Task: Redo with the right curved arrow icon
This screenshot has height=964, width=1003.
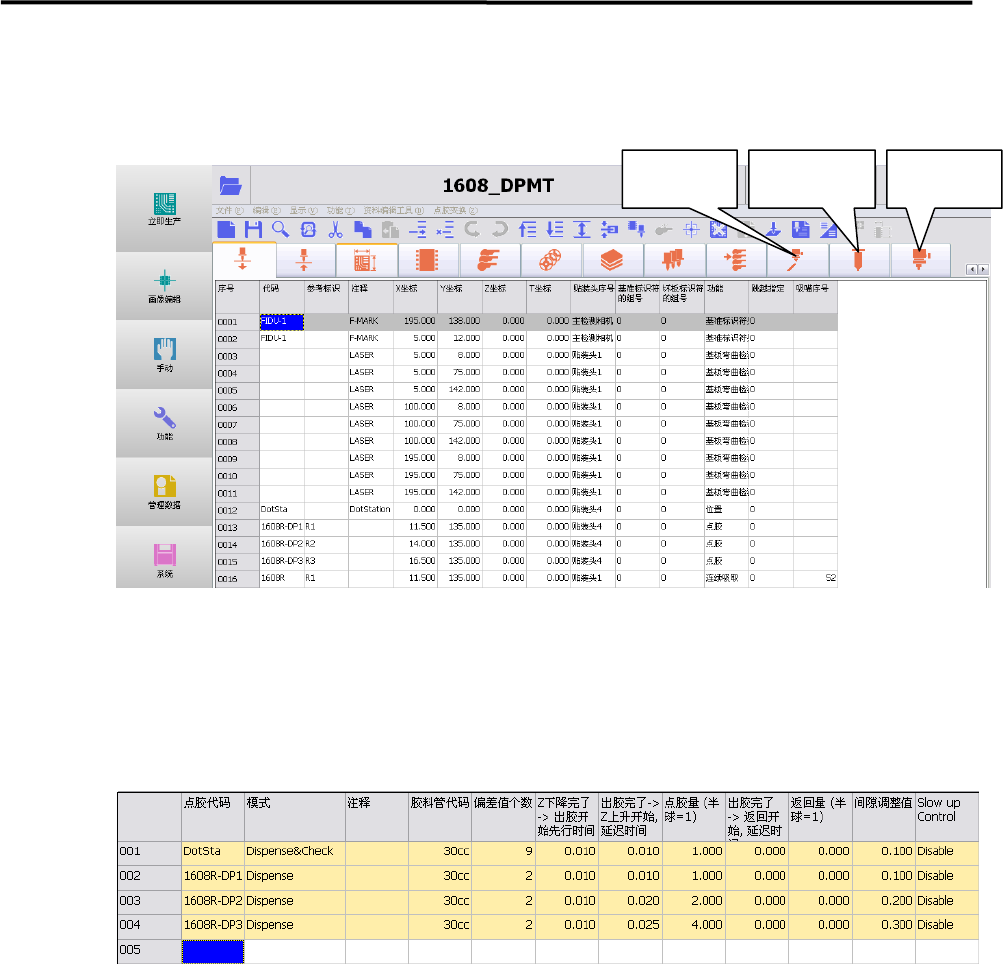Action: coord(500,229)
